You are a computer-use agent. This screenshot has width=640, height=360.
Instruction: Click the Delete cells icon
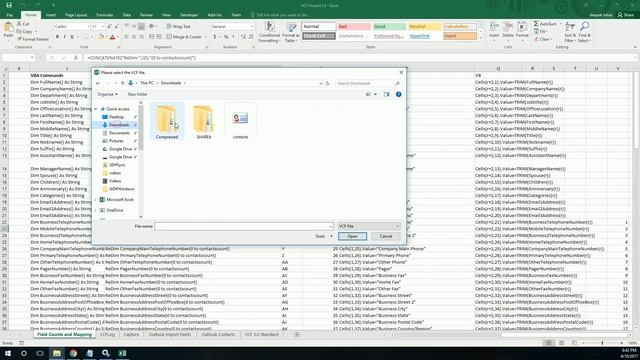coord(508,31)
